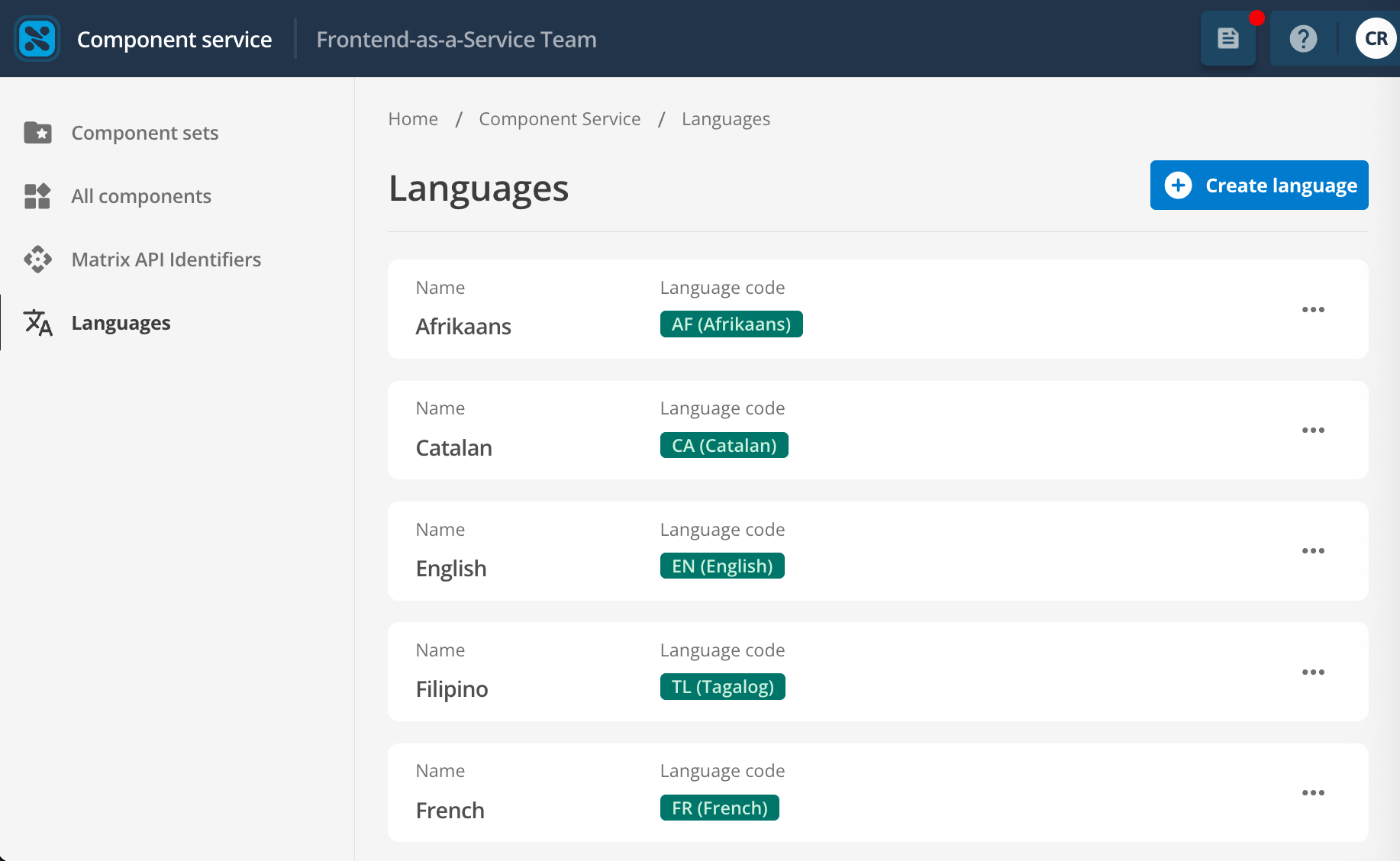Click the TL (Tagalog) language code badge
Image resolution: width=1400 pixels, height=861 pixels.
(x=722, y=687)
